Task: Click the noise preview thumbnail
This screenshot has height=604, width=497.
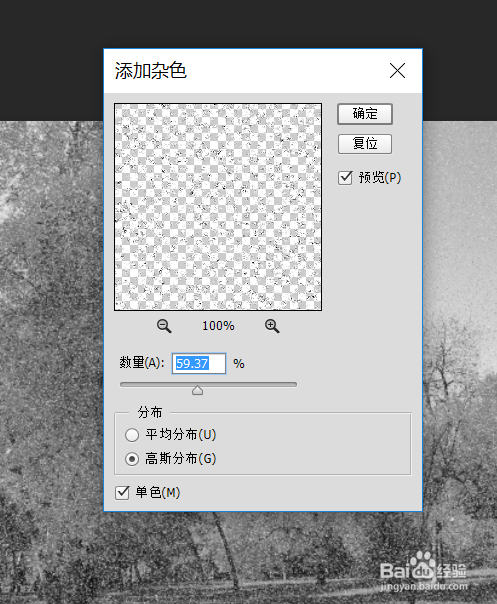Action: coord(218,207)
